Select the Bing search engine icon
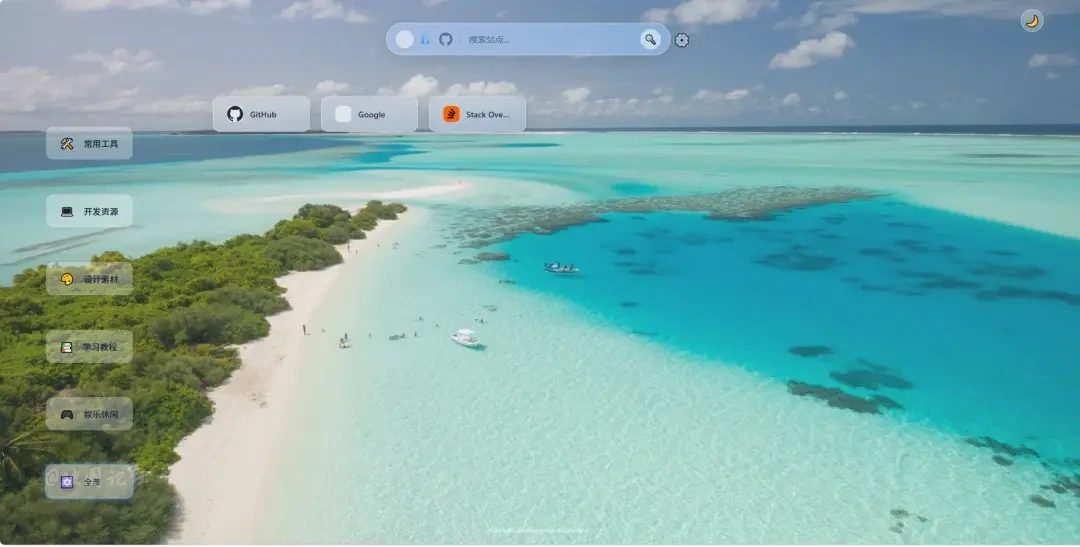Screen dimensions: 1080x547 point(425,39)
